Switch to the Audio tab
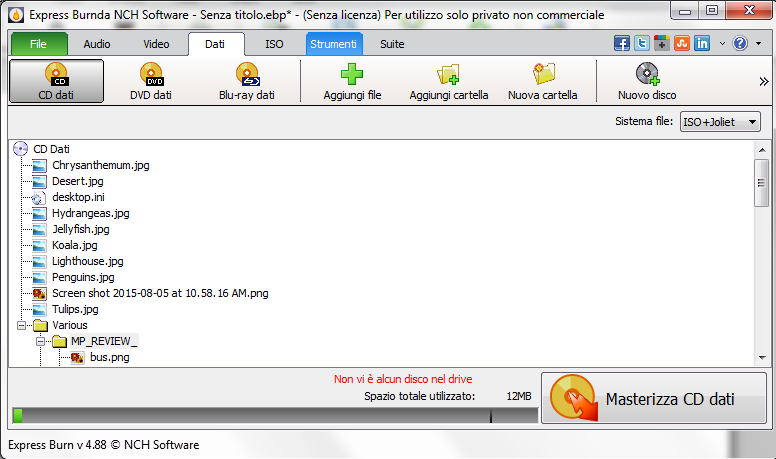The image size is (776, 459). 97,44
